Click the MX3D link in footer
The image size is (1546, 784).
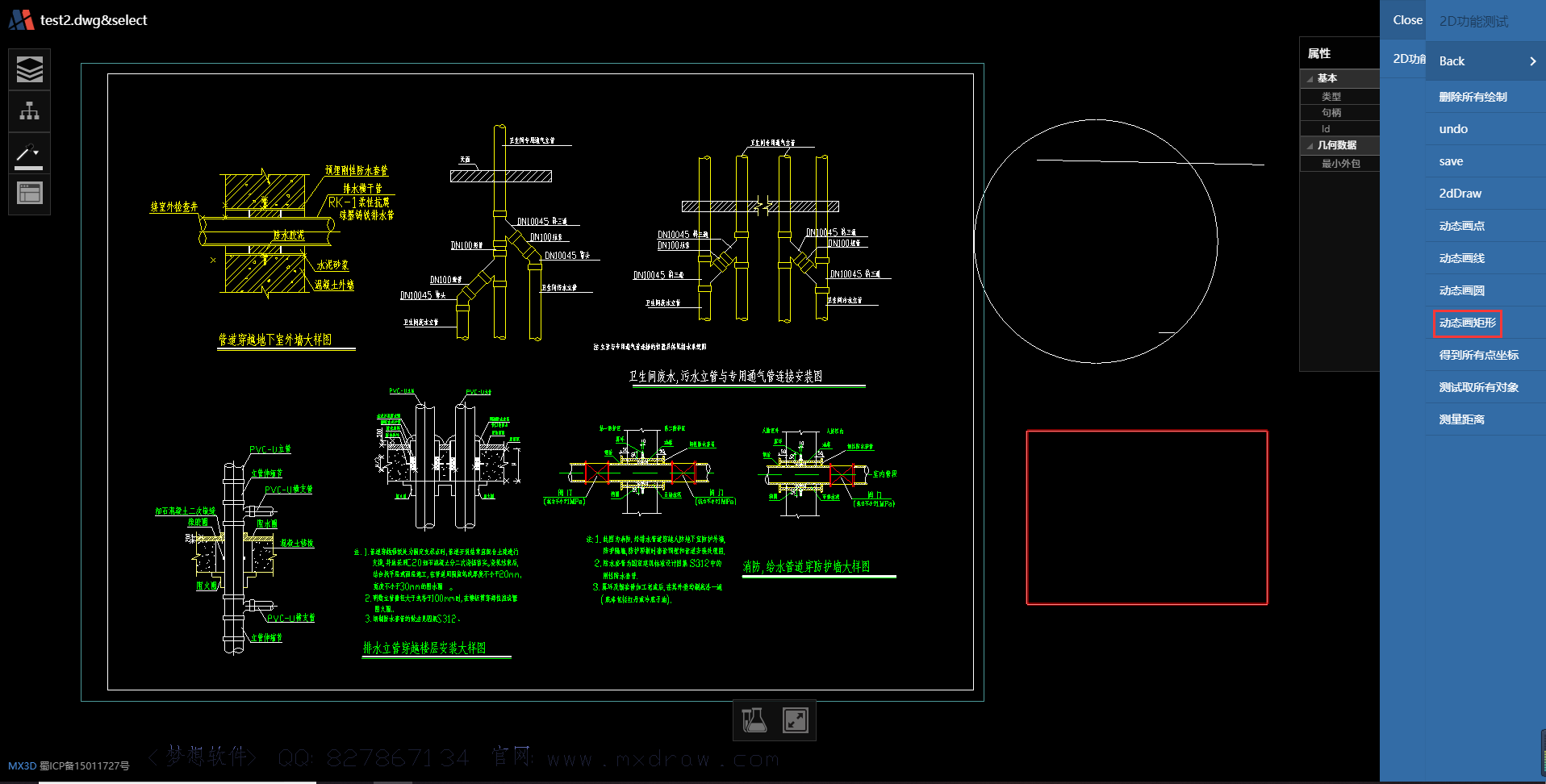pos(22,766)
